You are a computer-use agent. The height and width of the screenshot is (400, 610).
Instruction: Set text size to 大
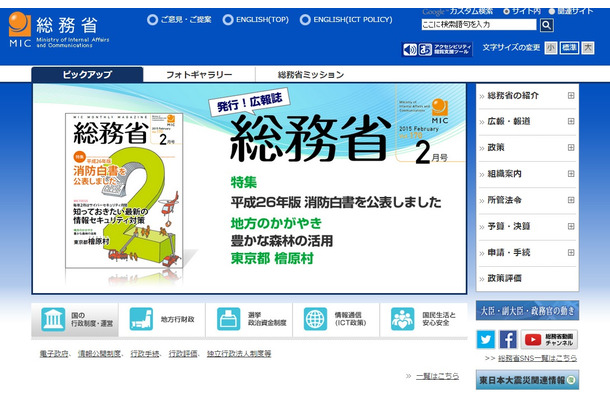click(588, 48)
